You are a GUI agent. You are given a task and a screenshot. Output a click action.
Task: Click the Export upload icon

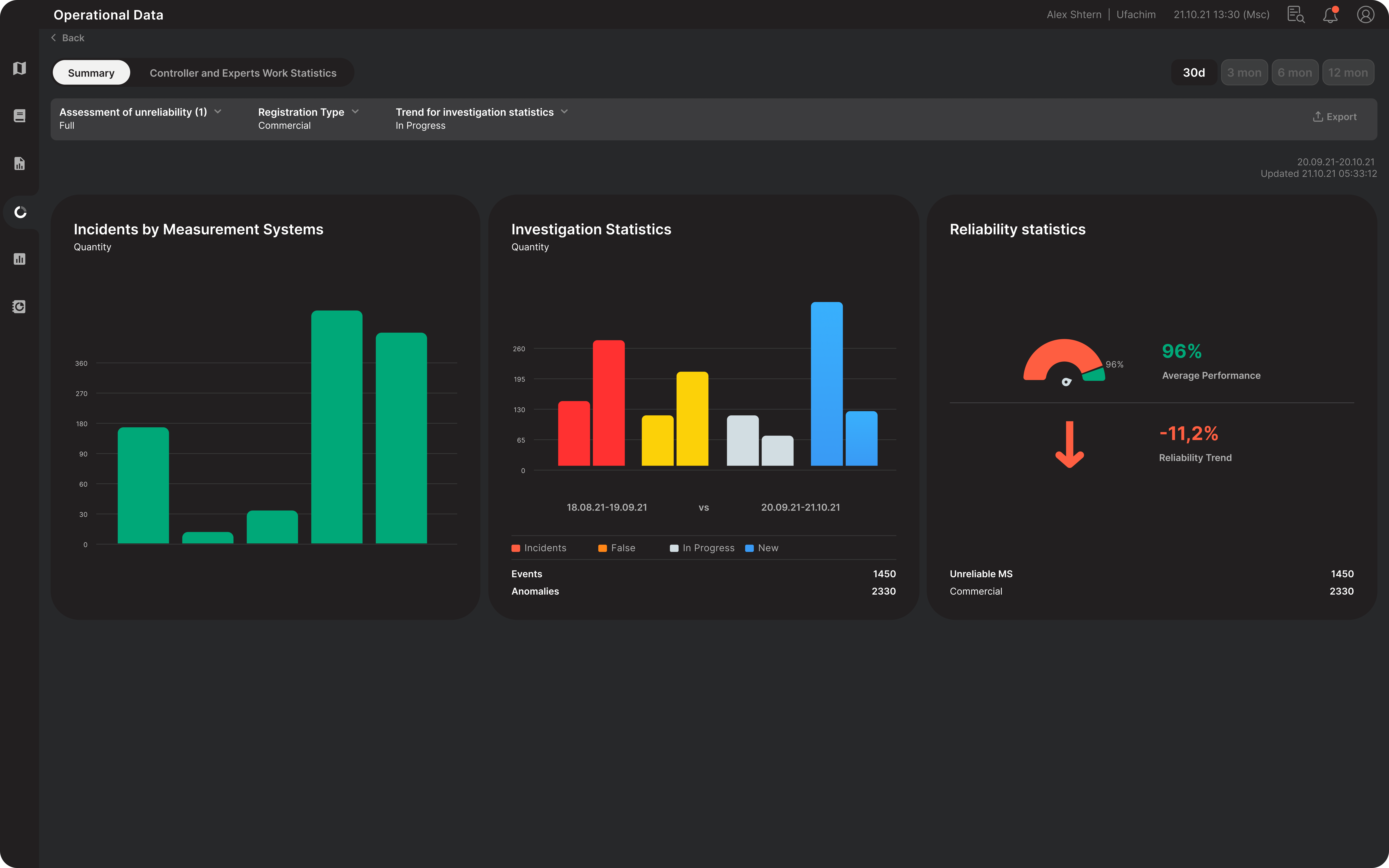1318,116
